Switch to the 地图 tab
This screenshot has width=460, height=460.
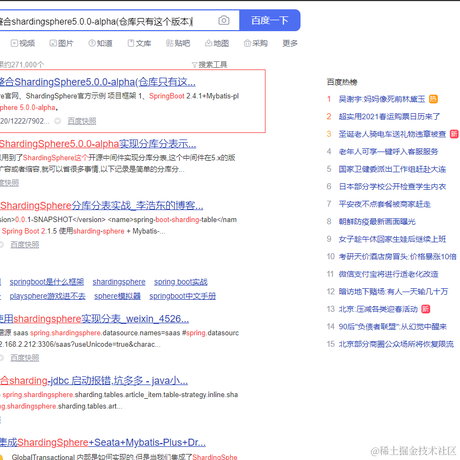tap(217, 43)
